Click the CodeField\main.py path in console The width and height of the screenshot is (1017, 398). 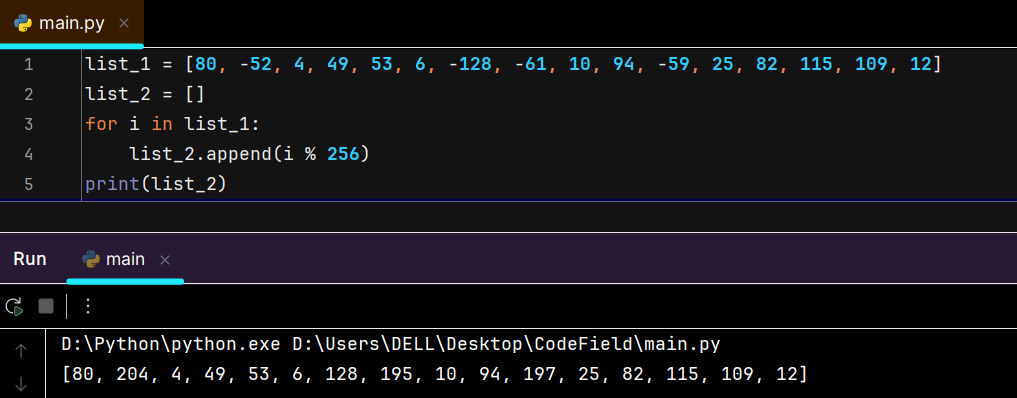click(x=627, y=345)
